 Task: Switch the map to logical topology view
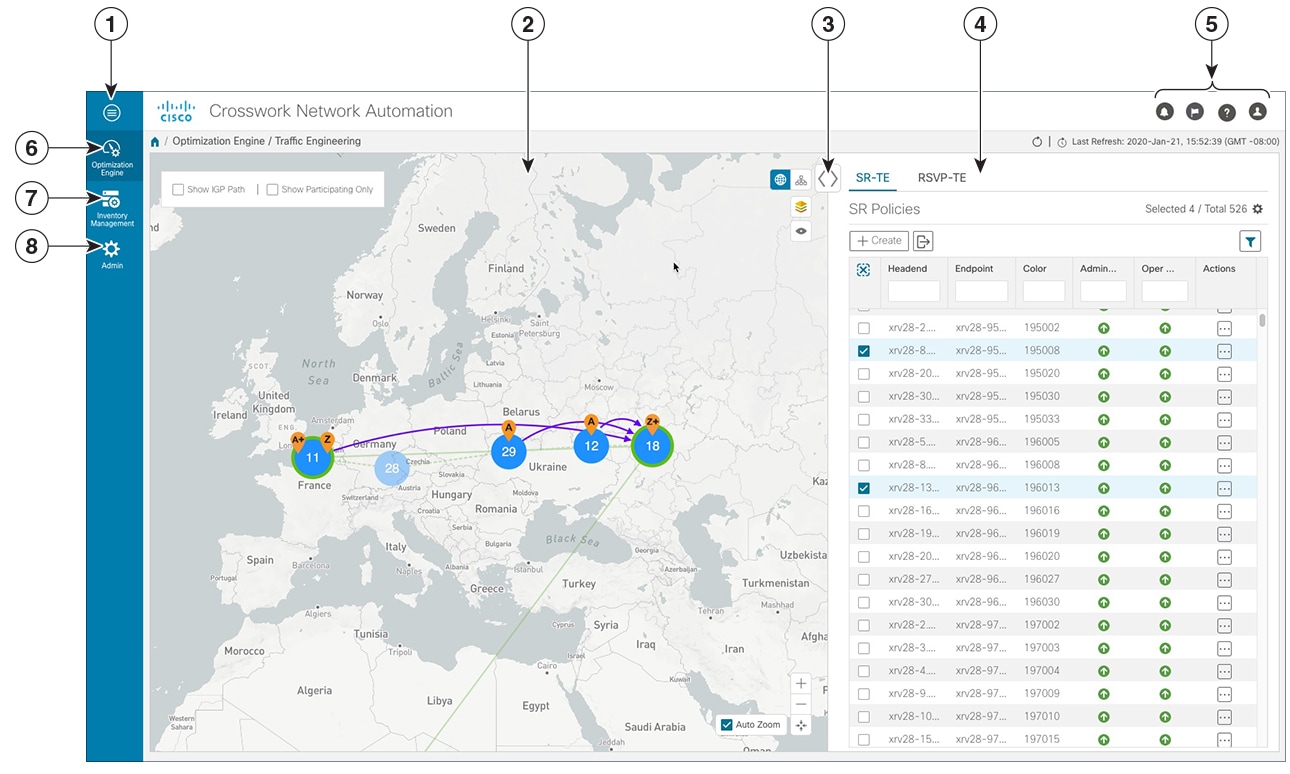pyautogui.click(x=801, y=181)
